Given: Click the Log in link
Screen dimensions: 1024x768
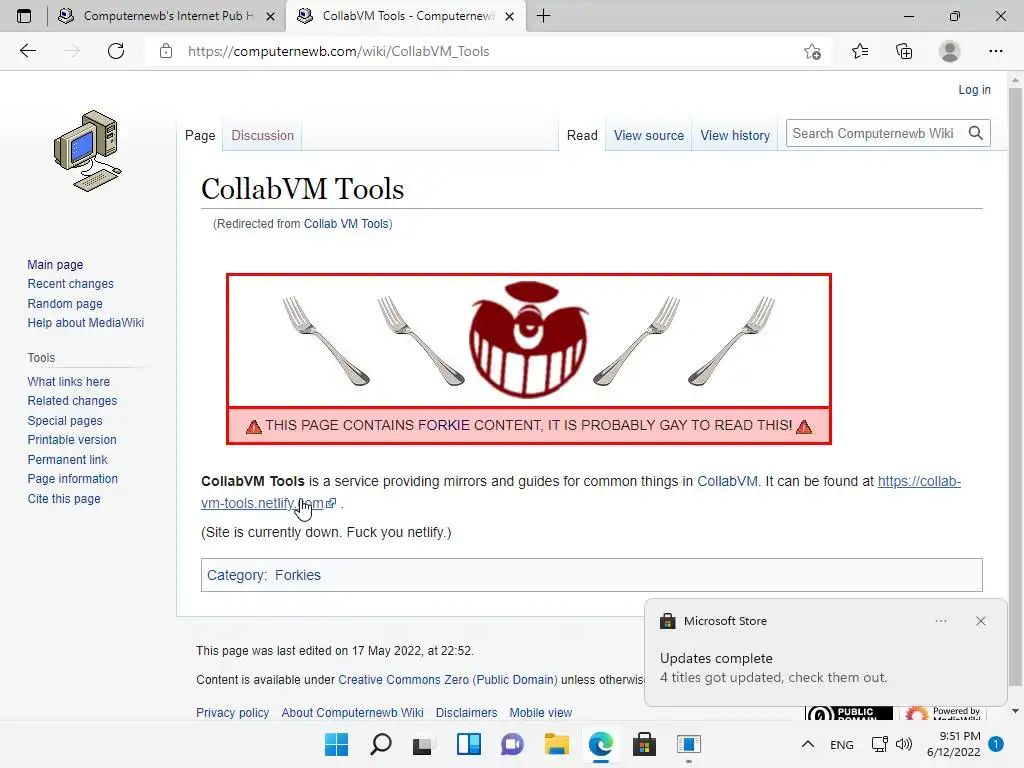Looking at the screenshot, I should [974, 89].
